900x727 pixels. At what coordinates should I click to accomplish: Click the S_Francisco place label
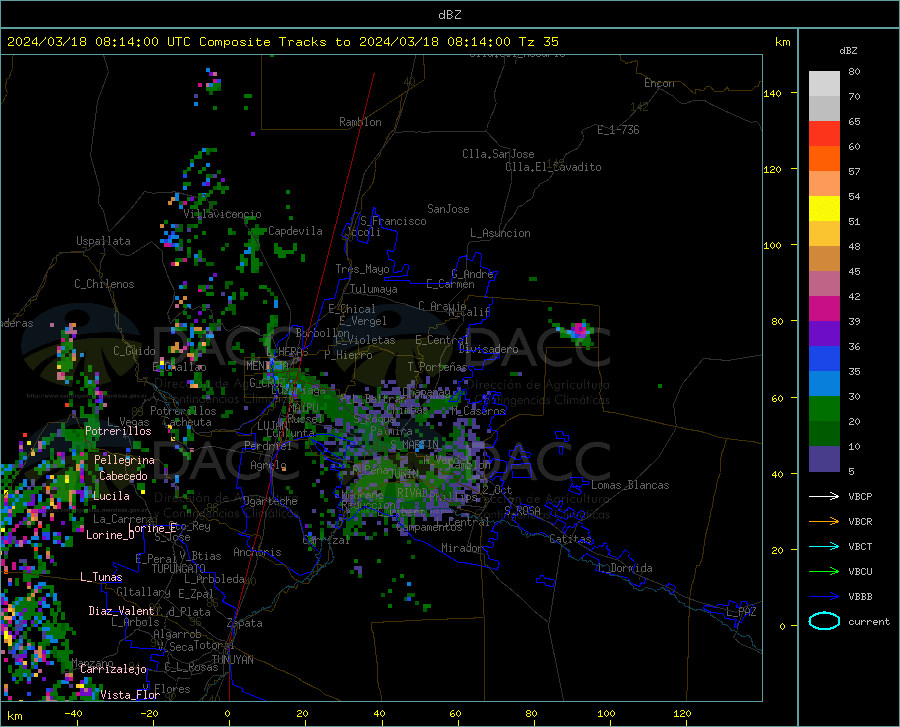(393, 221)
